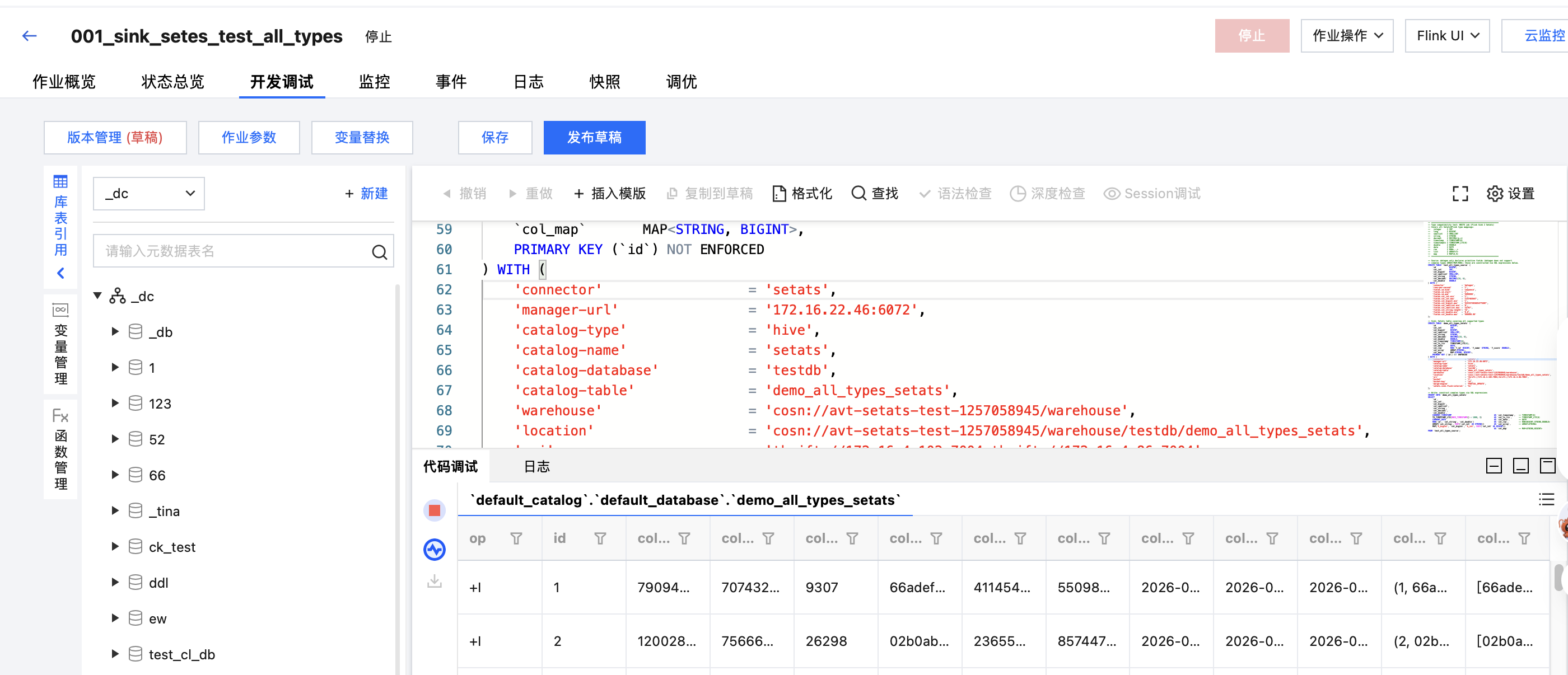Click 保存 to save the draft
Viewport: 1568px width, 675px height.
pyautogui.click(x=495, y=138)
